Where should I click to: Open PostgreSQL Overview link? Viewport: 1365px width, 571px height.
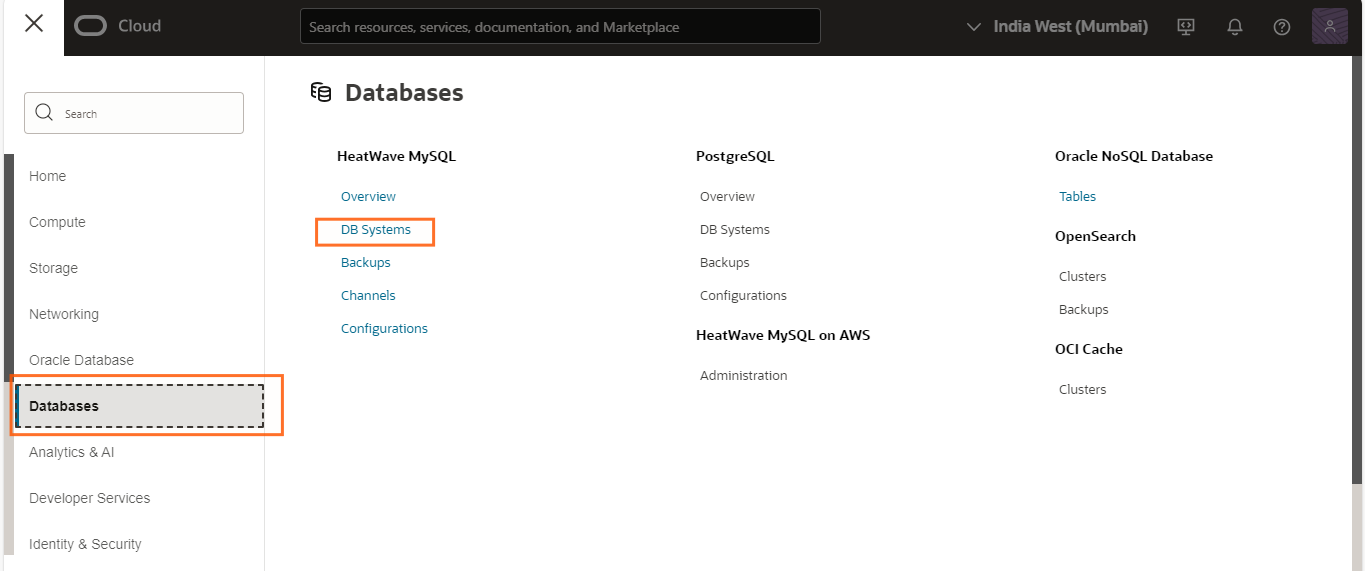(727, 197)
